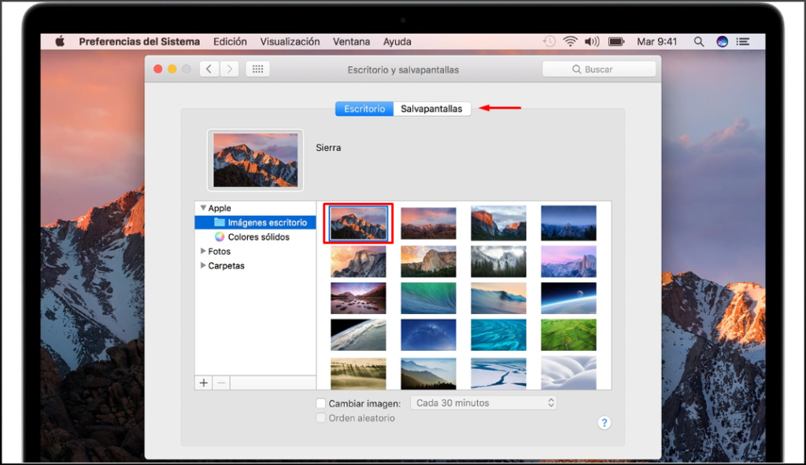The width and height of the screenshot is (806, 465).
Task: Open the Ventana menu
Action: pos(351,42)
